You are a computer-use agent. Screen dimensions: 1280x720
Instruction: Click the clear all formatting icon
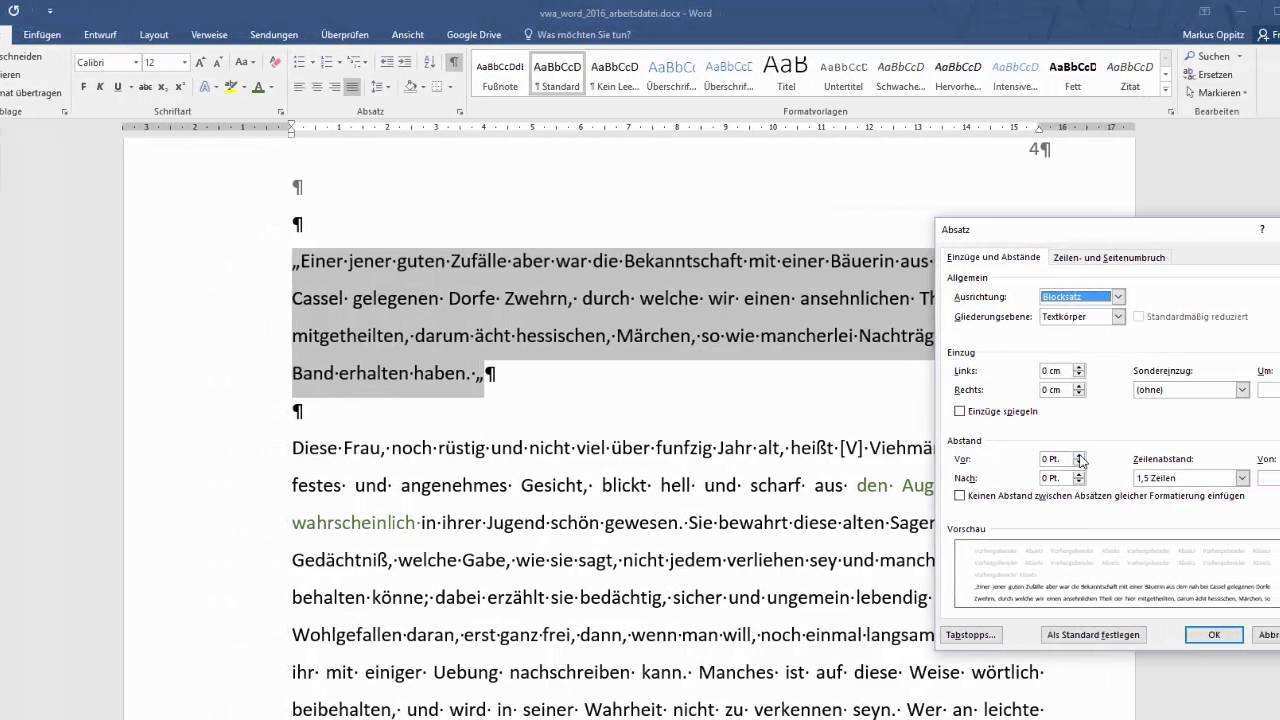(x=274, y=62)
